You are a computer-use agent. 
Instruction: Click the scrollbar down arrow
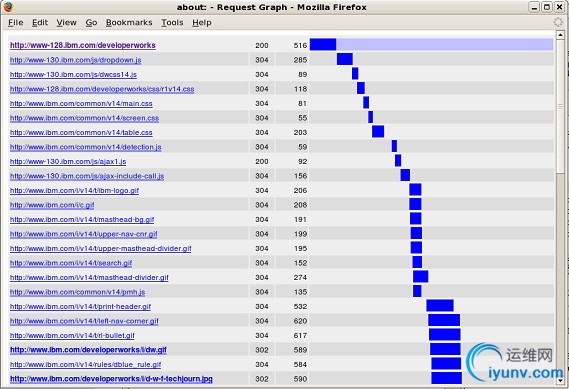point(560,380)
